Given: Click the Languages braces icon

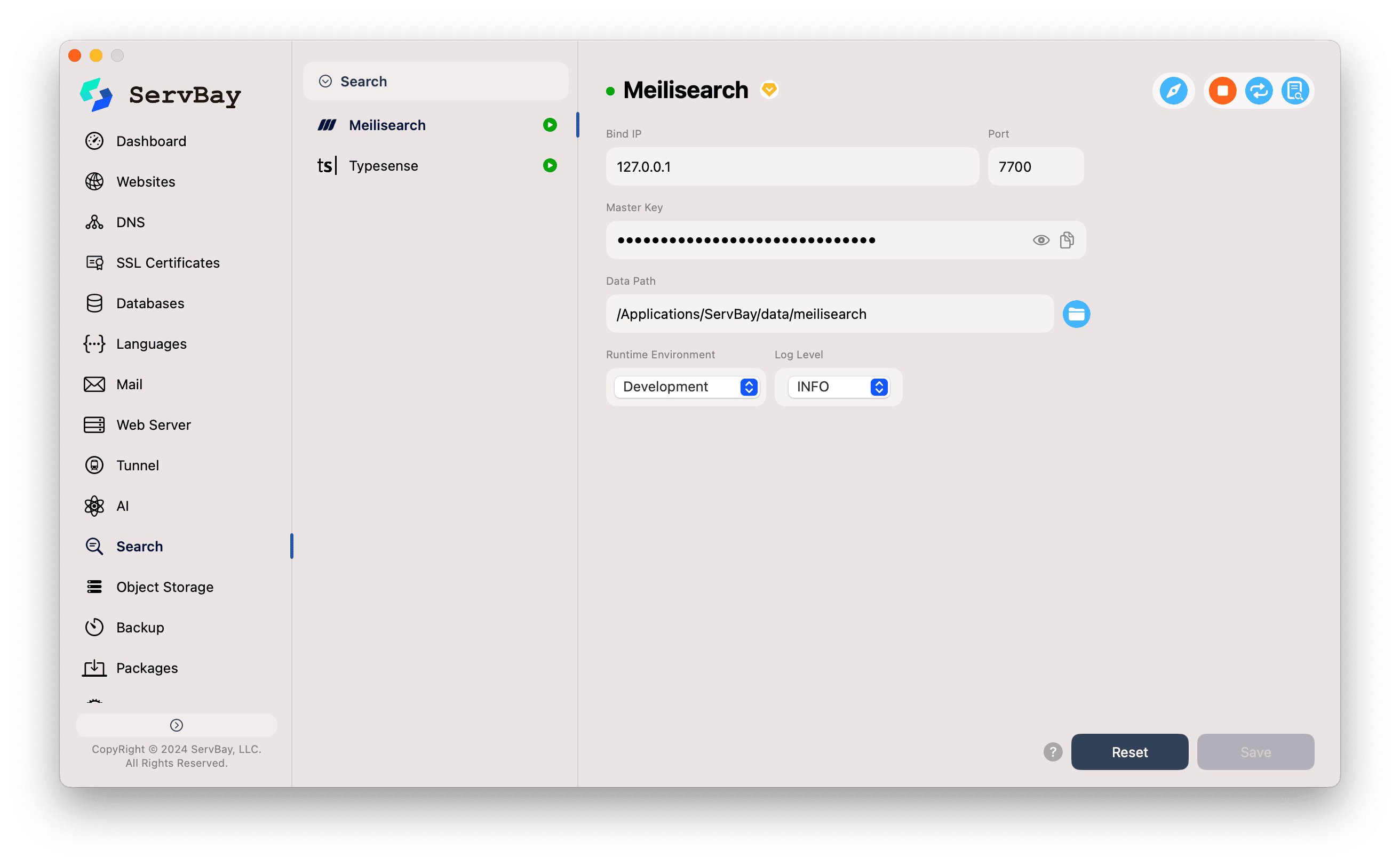Looking at the screenshot, I should pos(94,344).
